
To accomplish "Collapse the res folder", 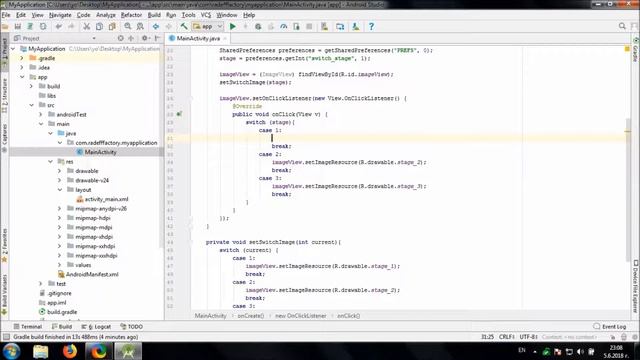I will [50, 162].
